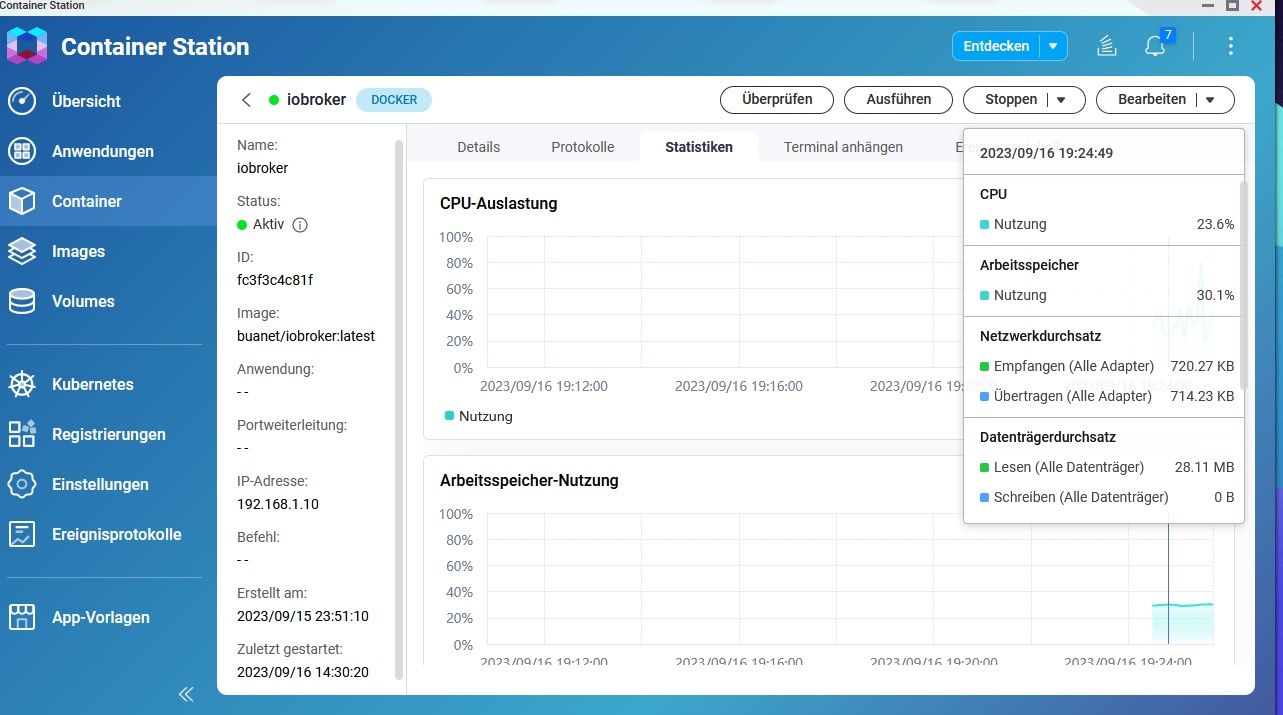The image size is (1283, 715).
Task: Maximize the Container Station window
Action: pyautogui.click(x=1233, y=6)
